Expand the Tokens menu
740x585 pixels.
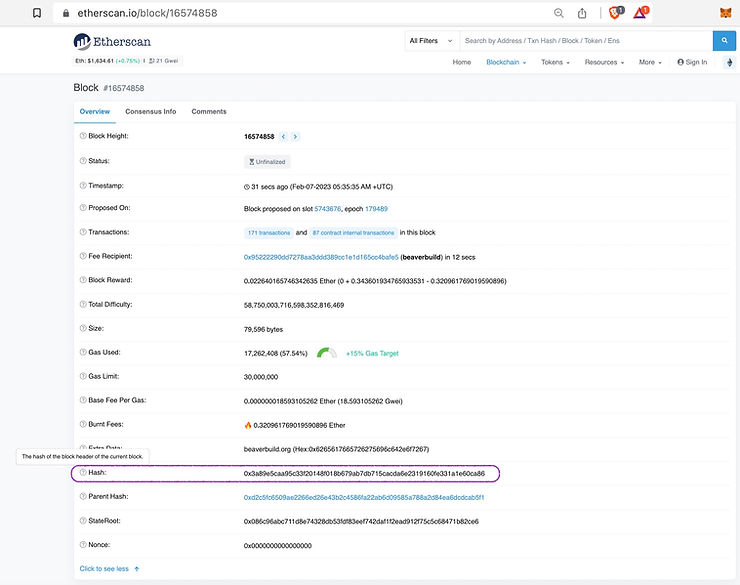(x=555, y=62)
